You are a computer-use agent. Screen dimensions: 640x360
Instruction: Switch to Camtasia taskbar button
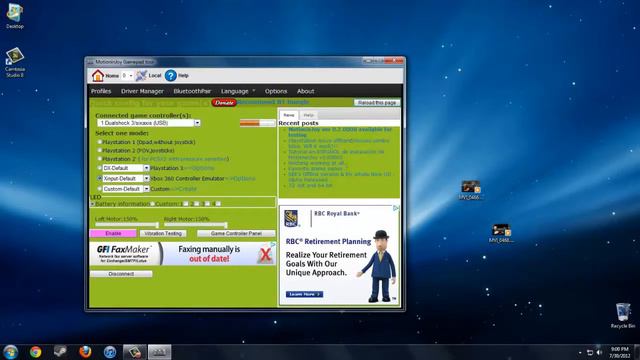[135, 352]
